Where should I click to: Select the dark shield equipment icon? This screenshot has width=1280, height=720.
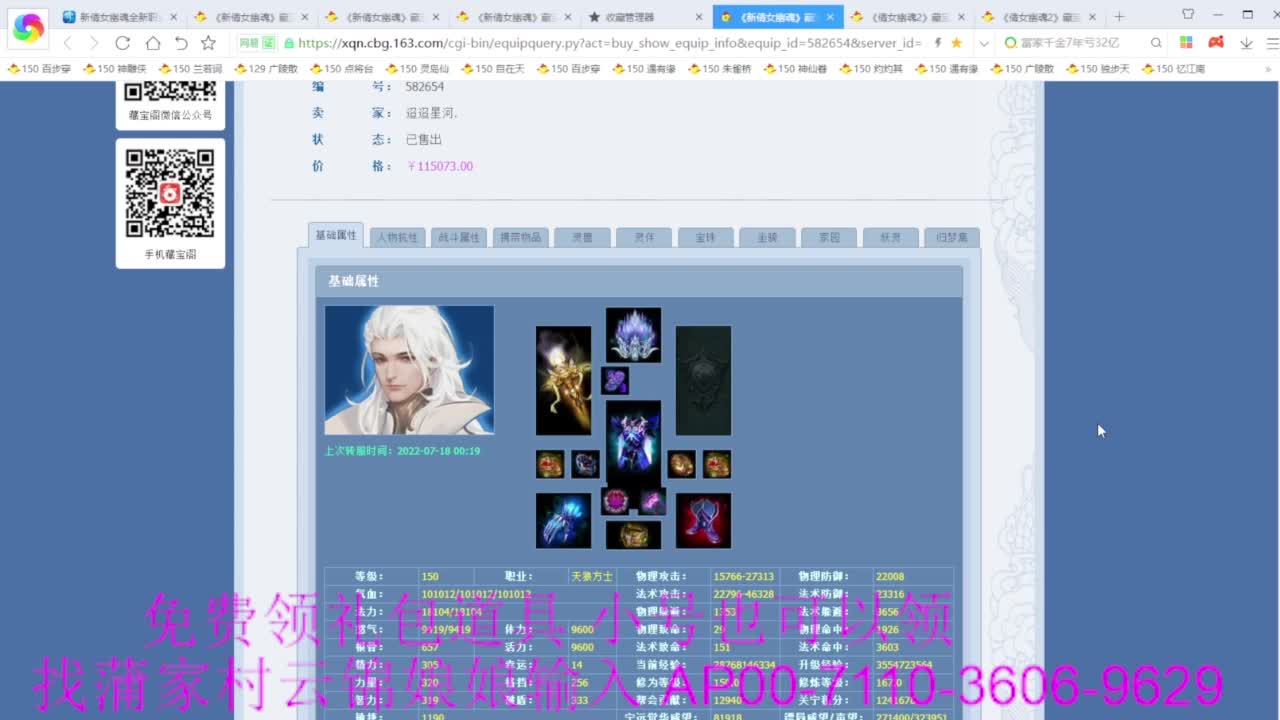(703, 380)
